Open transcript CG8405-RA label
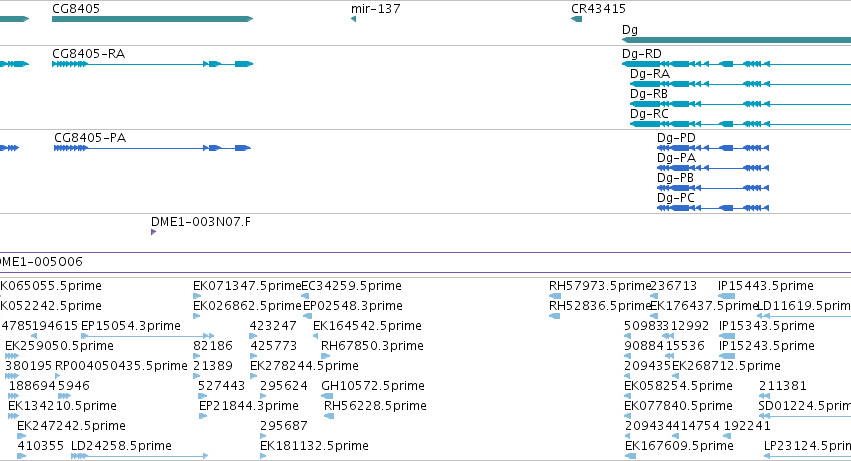 [88, 54]
